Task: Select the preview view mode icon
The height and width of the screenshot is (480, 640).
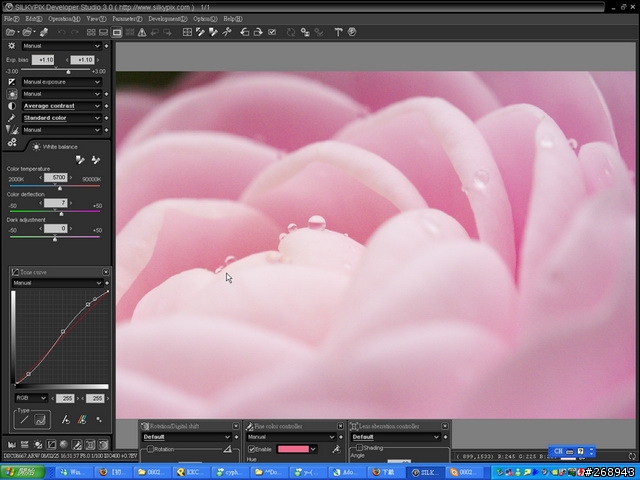Action: coord(117,32)
